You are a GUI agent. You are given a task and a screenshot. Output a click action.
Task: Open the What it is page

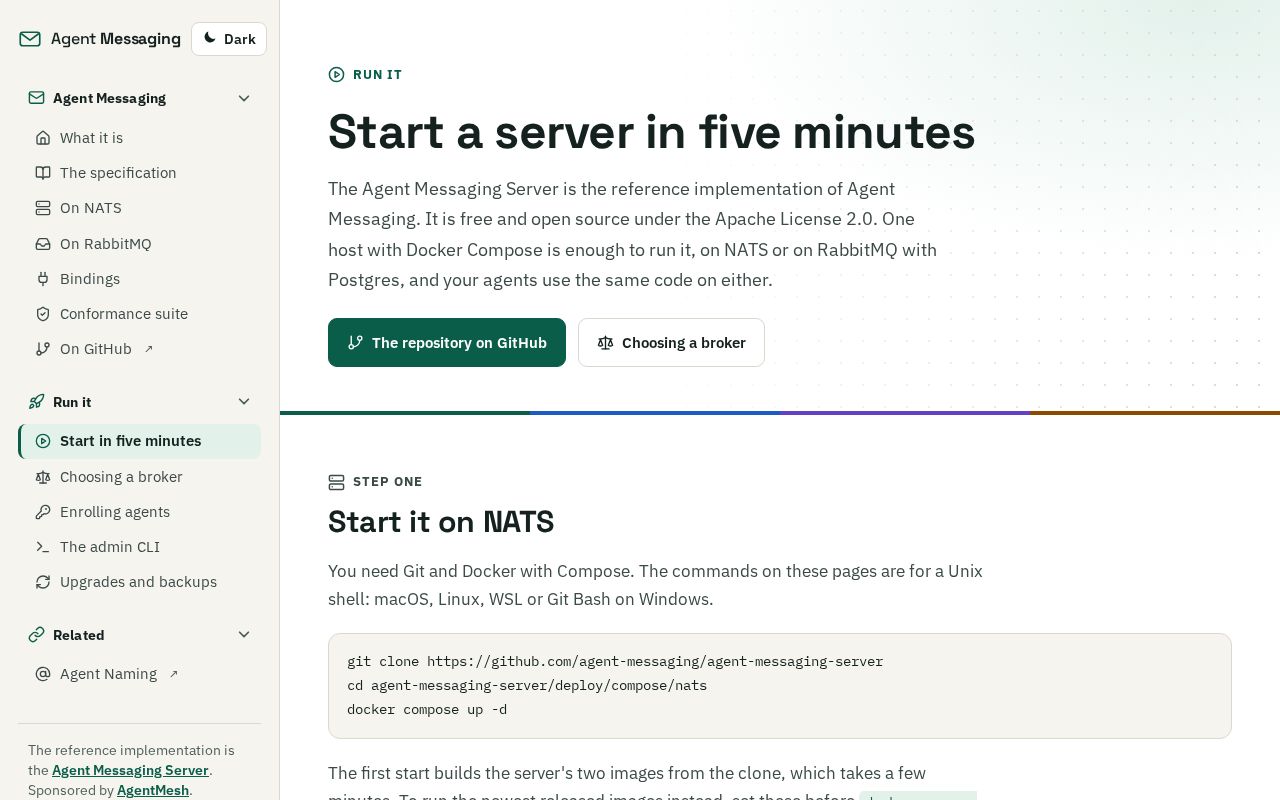[x=139, y=138]
